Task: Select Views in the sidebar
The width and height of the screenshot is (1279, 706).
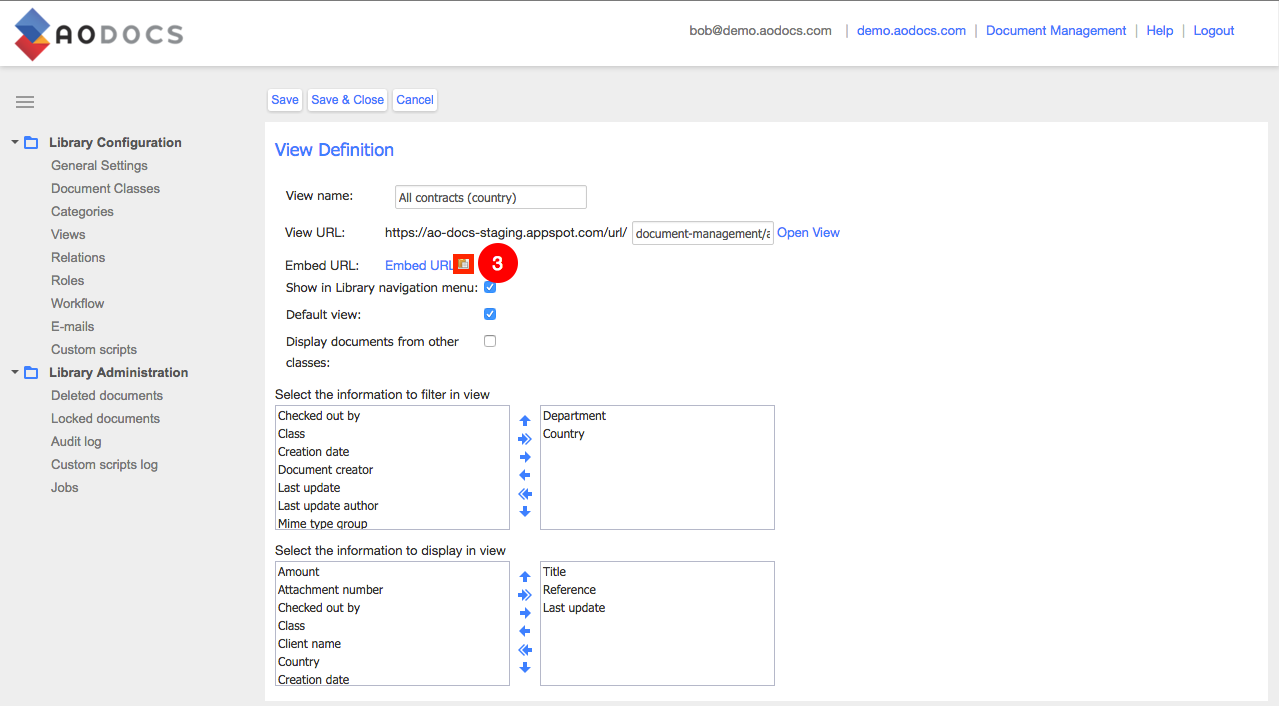Action: pyautogui.click(x=68, y=235)
